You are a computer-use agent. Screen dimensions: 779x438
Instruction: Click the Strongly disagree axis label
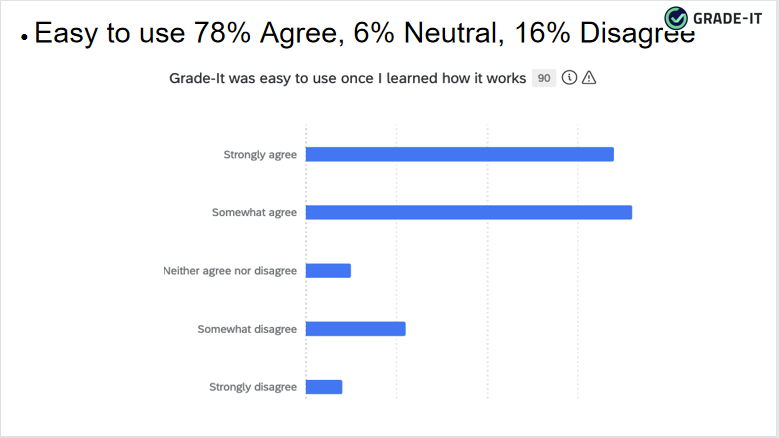253,387
